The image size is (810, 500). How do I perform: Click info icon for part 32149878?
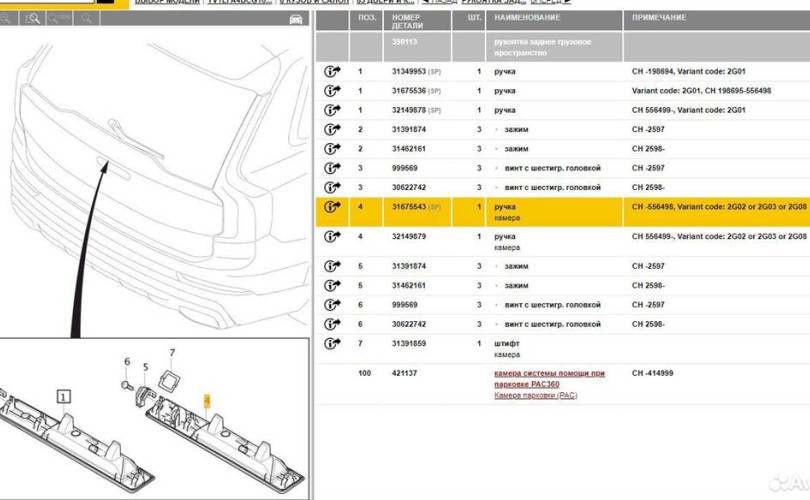pyautogui.click(x=332, y=109)
